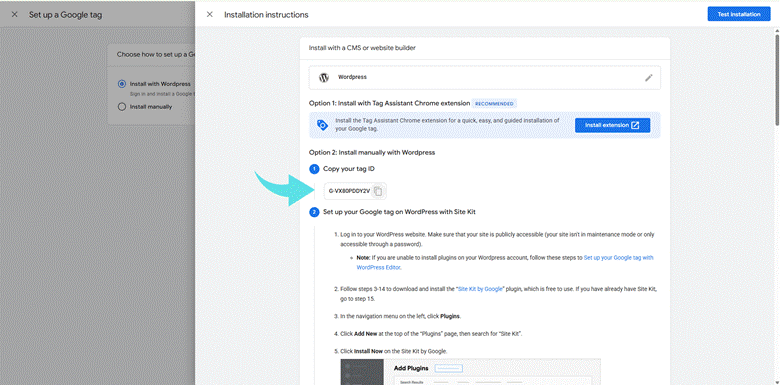The image size is (780, 385).
Task: Copy the tag ID with copy icon
Action: (378, 191)
